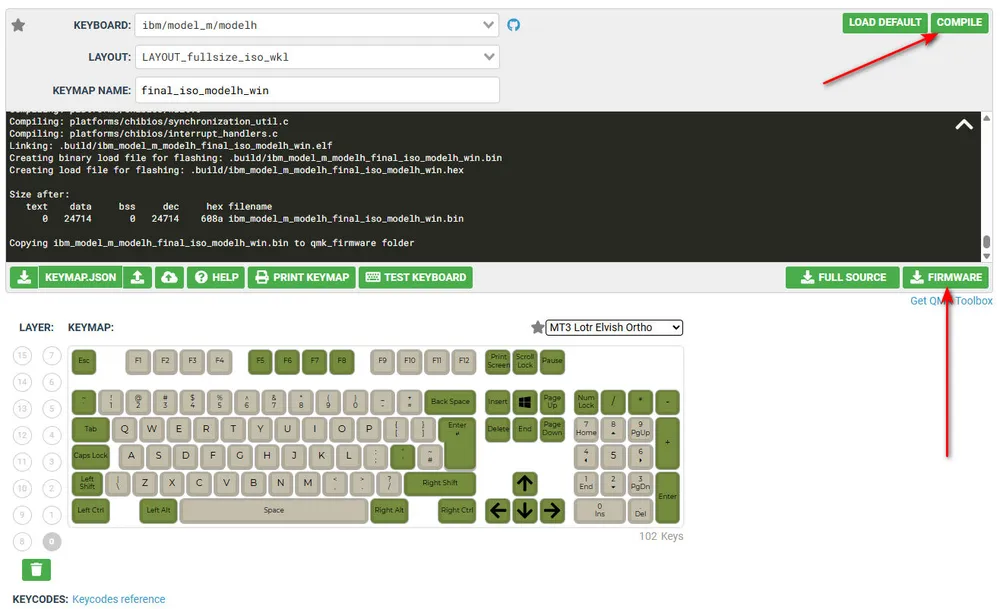This screenshot has height=609, width=1000.
Task: Open the GitHub icon link for keyboard
Action: (x=514, y=25)
